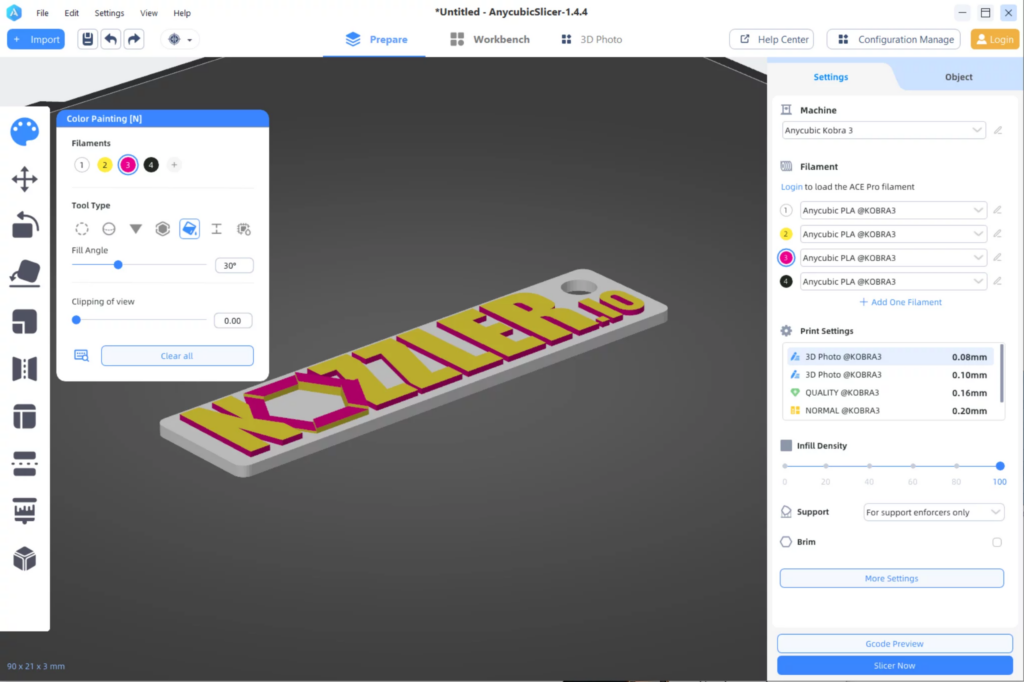Edit filament 2 preset pencil icon
The height and width of the screenshot is (682, 1024).
pos(997,233)
